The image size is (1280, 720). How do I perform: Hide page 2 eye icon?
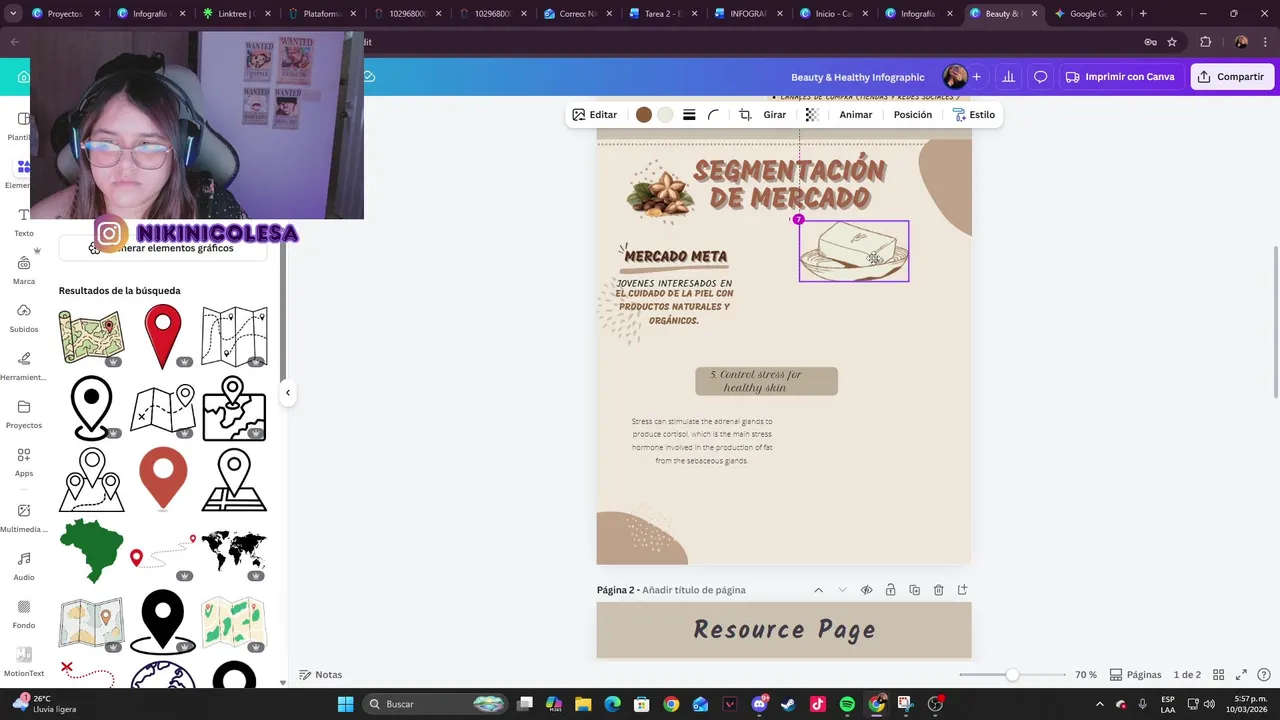tap(866, 590)
